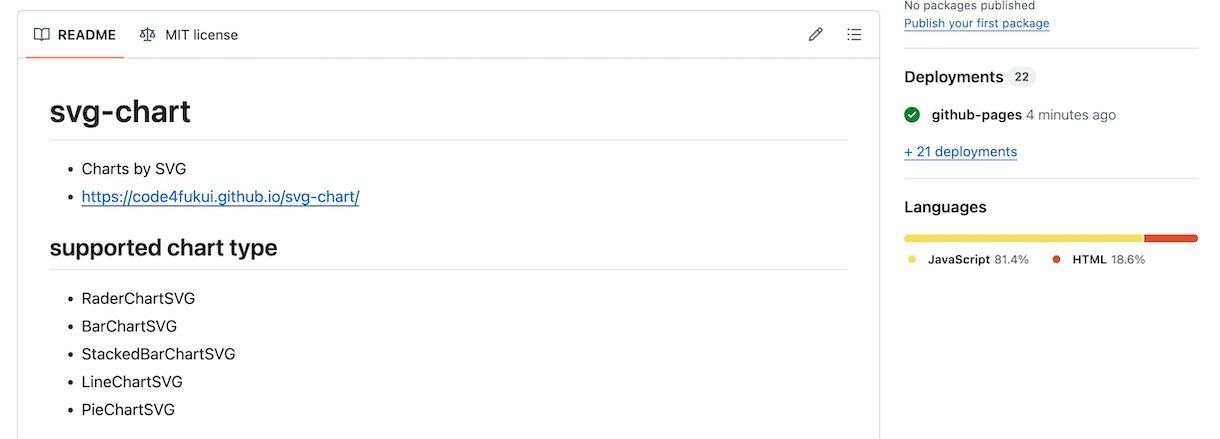Click the yellow JavaScript segment of language bar
Screen dimensions: 1220x439
[x=1024, y=238]
